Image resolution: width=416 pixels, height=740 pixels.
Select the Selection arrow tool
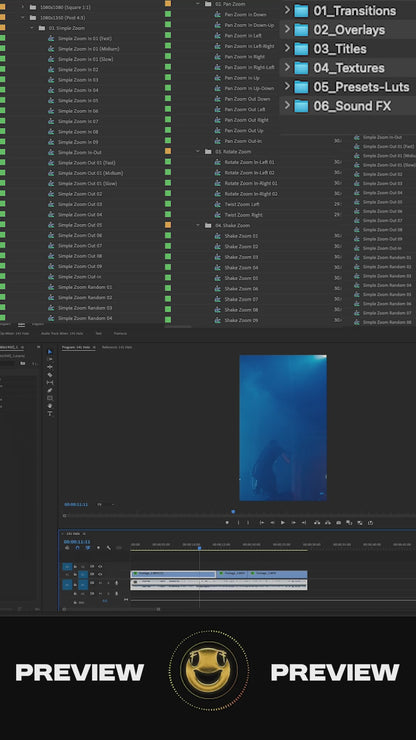point(50,352)
